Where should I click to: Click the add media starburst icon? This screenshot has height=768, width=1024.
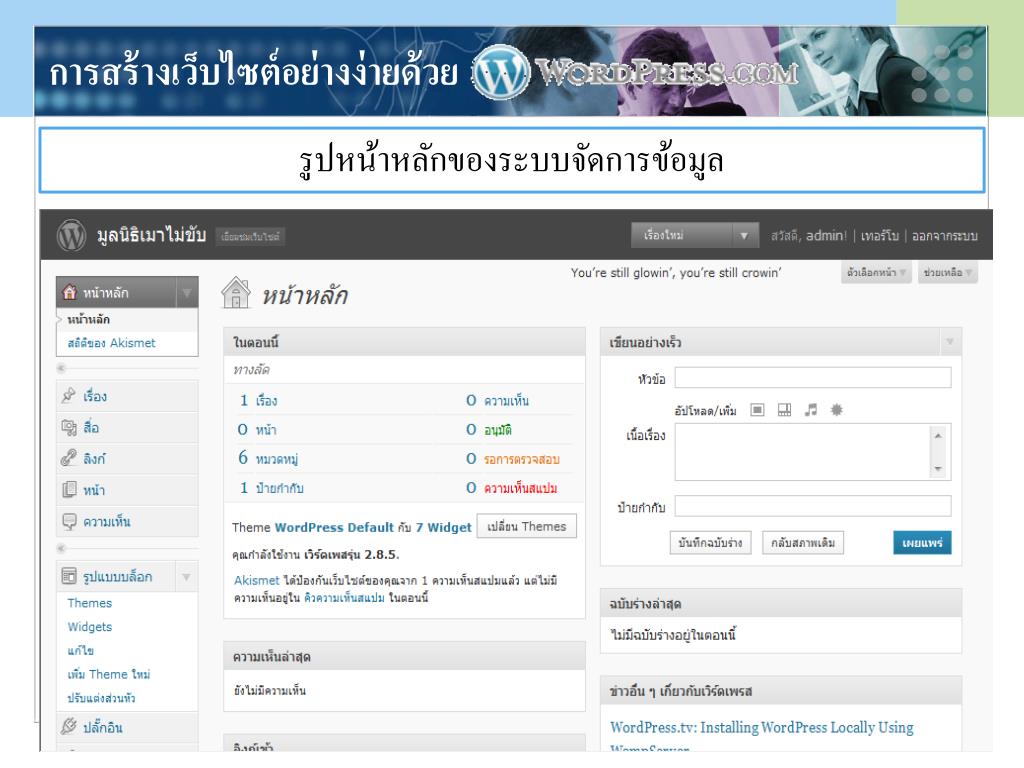point(836,410)
